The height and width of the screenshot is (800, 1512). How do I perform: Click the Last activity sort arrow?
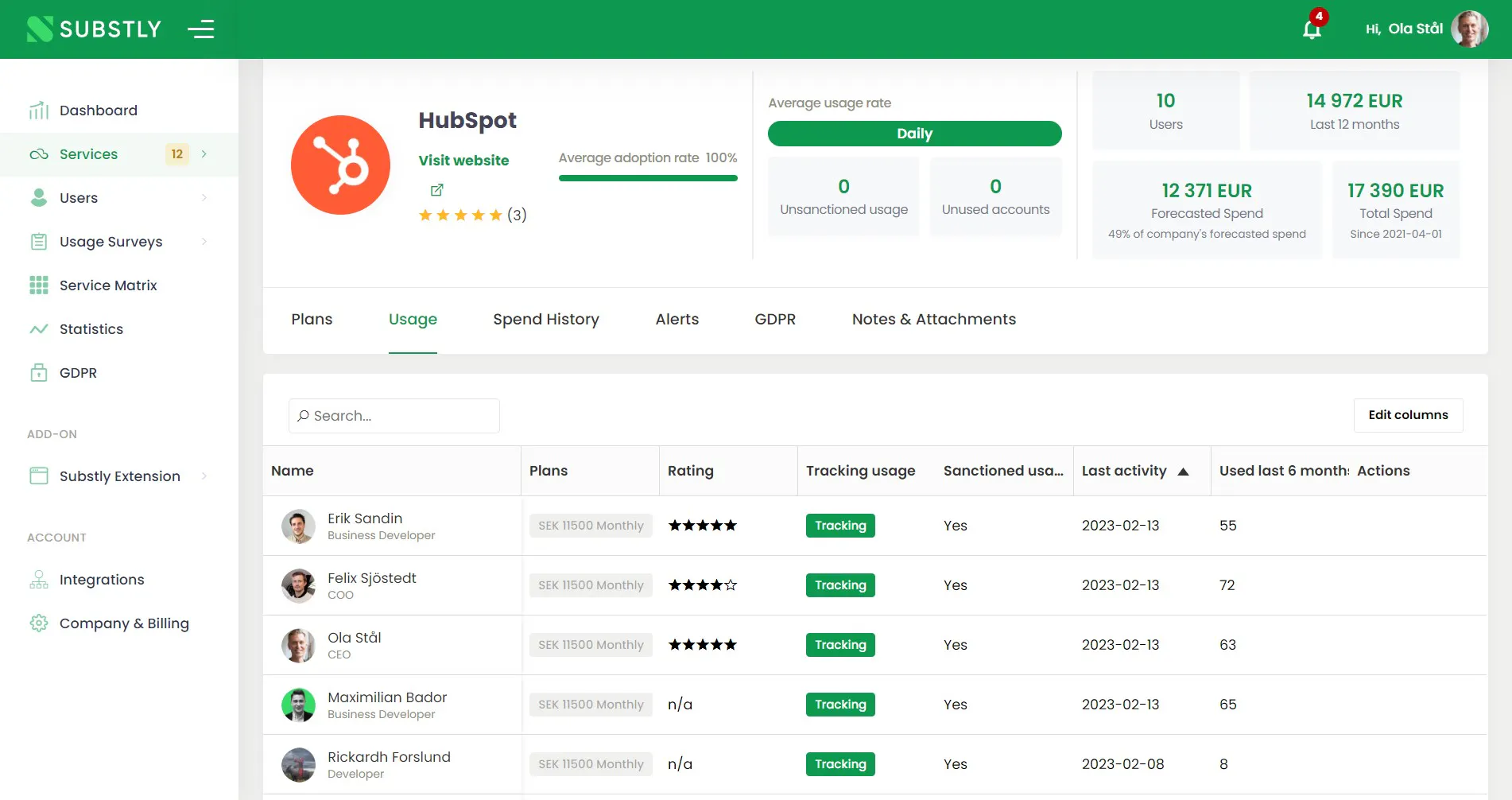click(x=1183, y=472)
